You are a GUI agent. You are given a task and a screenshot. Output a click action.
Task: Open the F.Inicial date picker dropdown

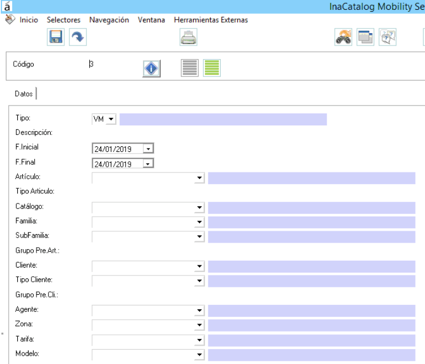click(148, 149)
